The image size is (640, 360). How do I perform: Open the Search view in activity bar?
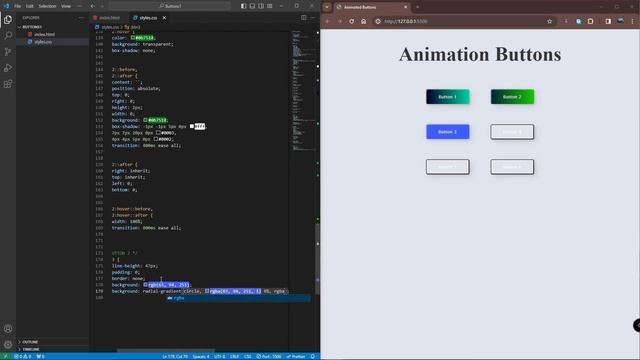(8, 36)
